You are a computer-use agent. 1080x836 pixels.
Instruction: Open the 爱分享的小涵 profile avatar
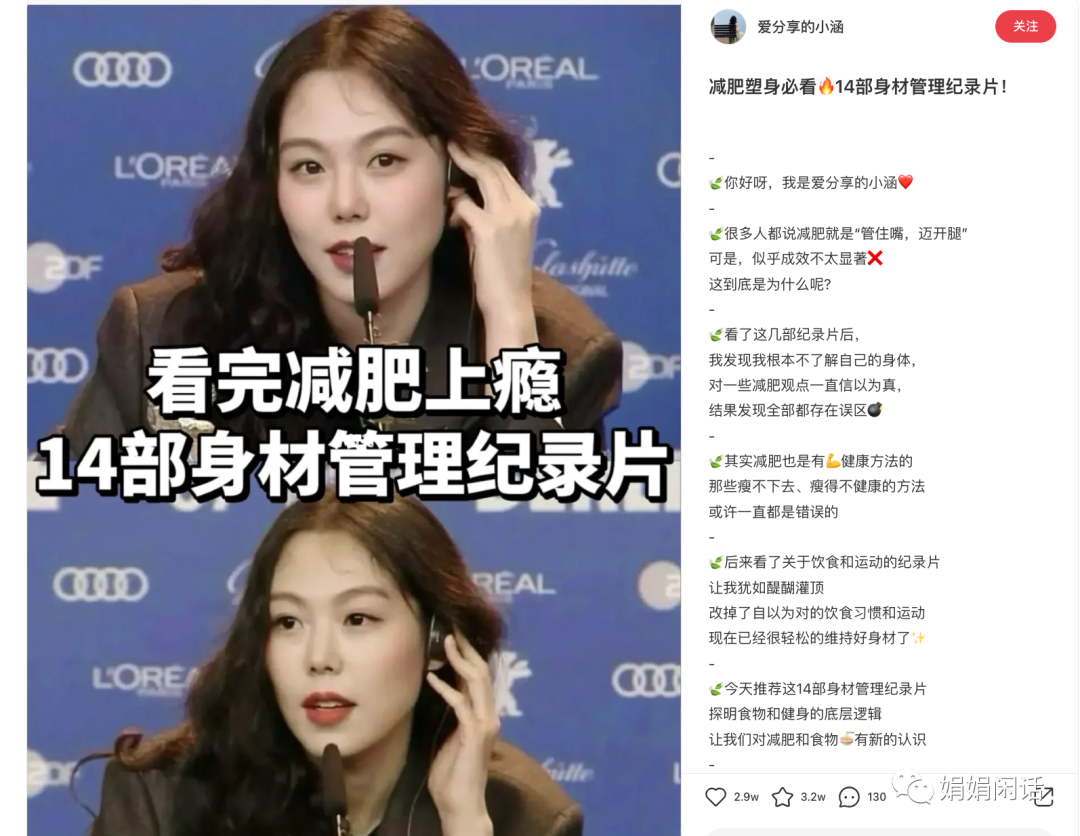click(x=727, y=27)
